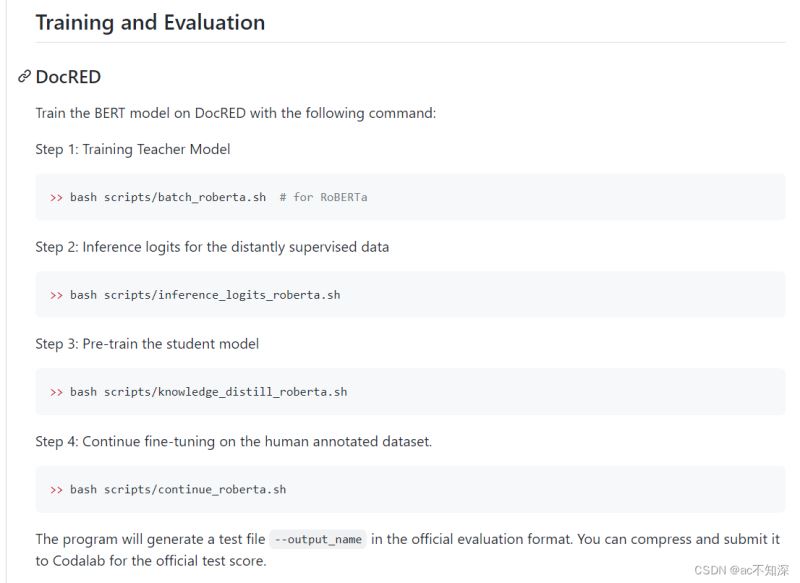Click the anchor link icon beside DocRED

(24, 77)
